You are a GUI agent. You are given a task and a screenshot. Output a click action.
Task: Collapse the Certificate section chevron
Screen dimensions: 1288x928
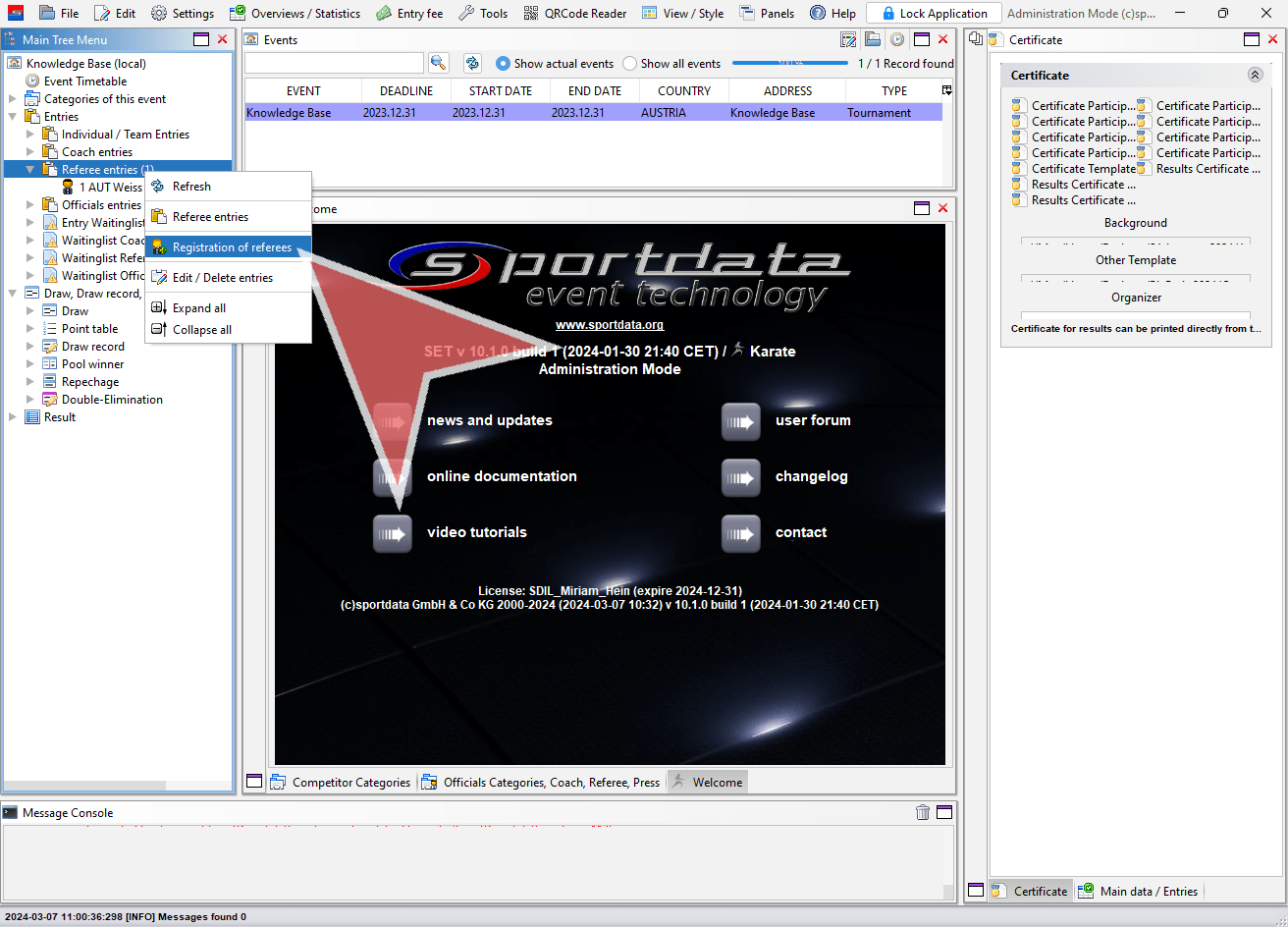1255,76
